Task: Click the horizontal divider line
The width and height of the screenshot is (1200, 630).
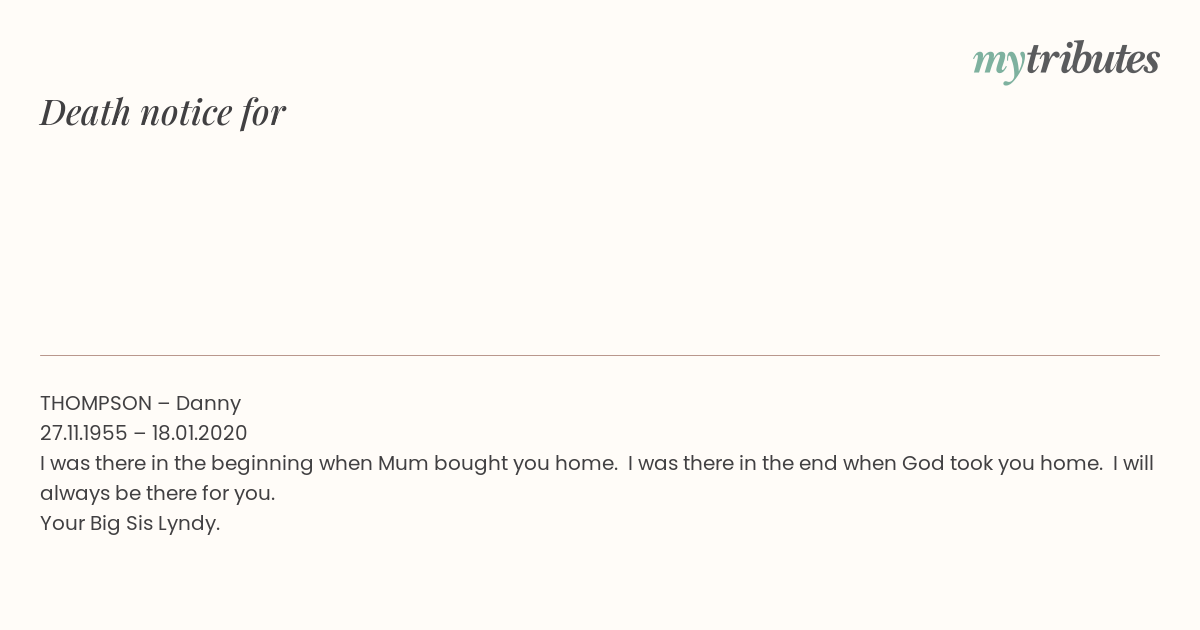Action: [x=600, y=355]
